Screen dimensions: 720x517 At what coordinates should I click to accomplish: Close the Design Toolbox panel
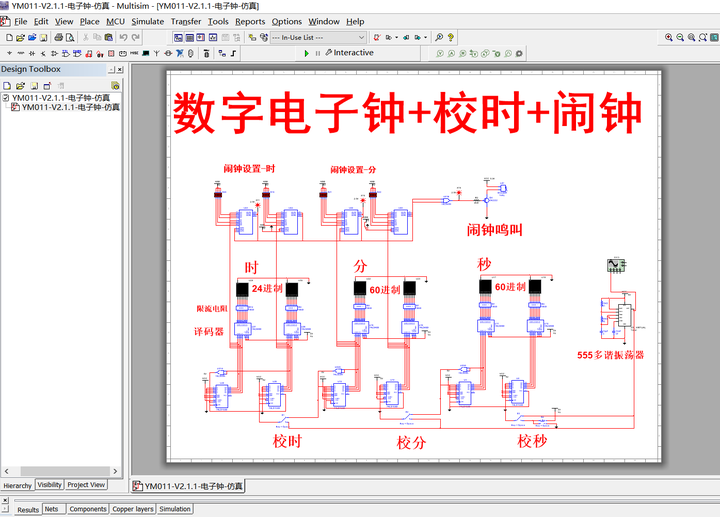pos(120,70)
